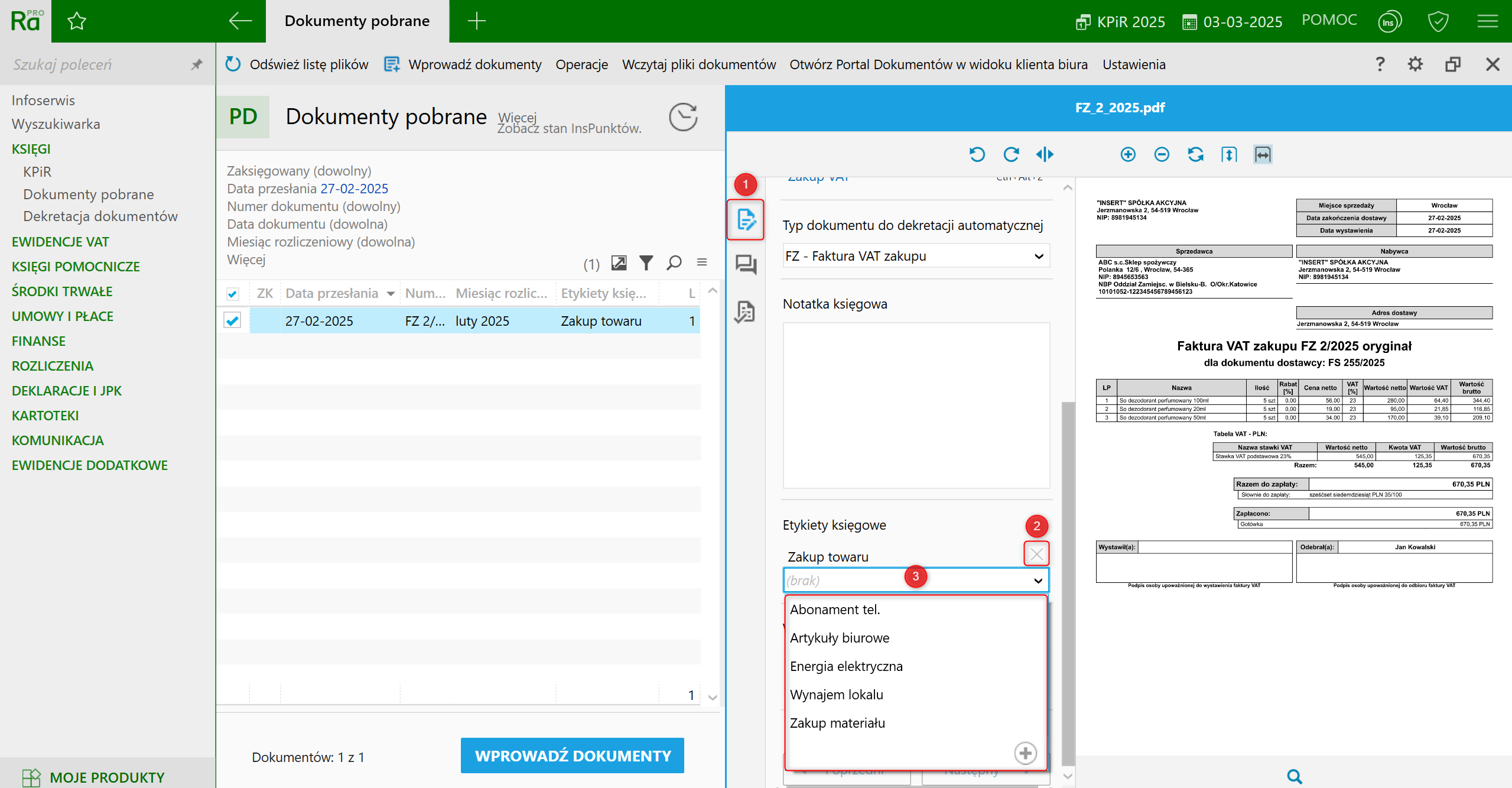
Task: Click the zoom in PDF icon
Action: pos(1127,154)
